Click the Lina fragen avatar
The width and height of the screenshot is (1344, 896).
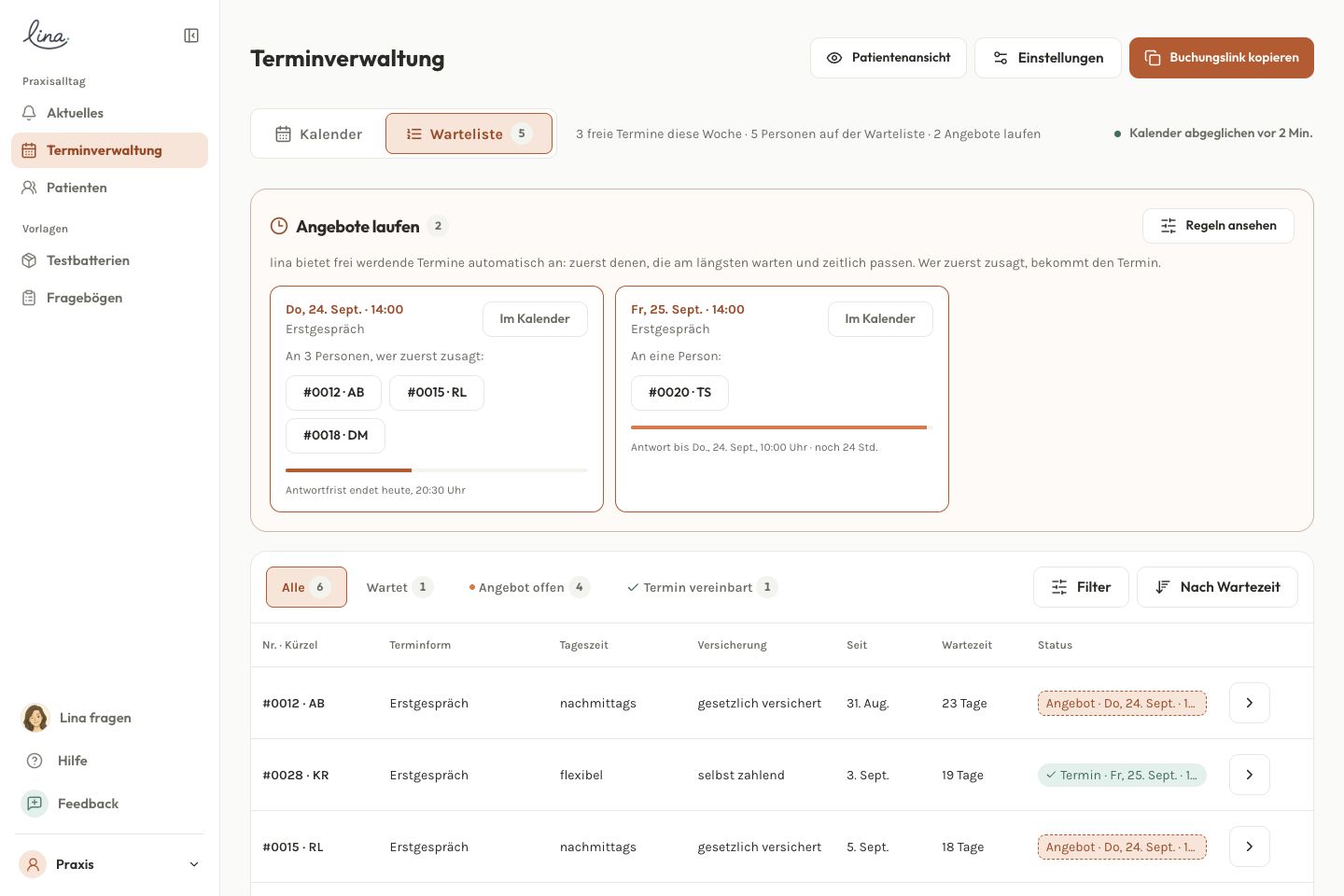[x=35, y=718]
